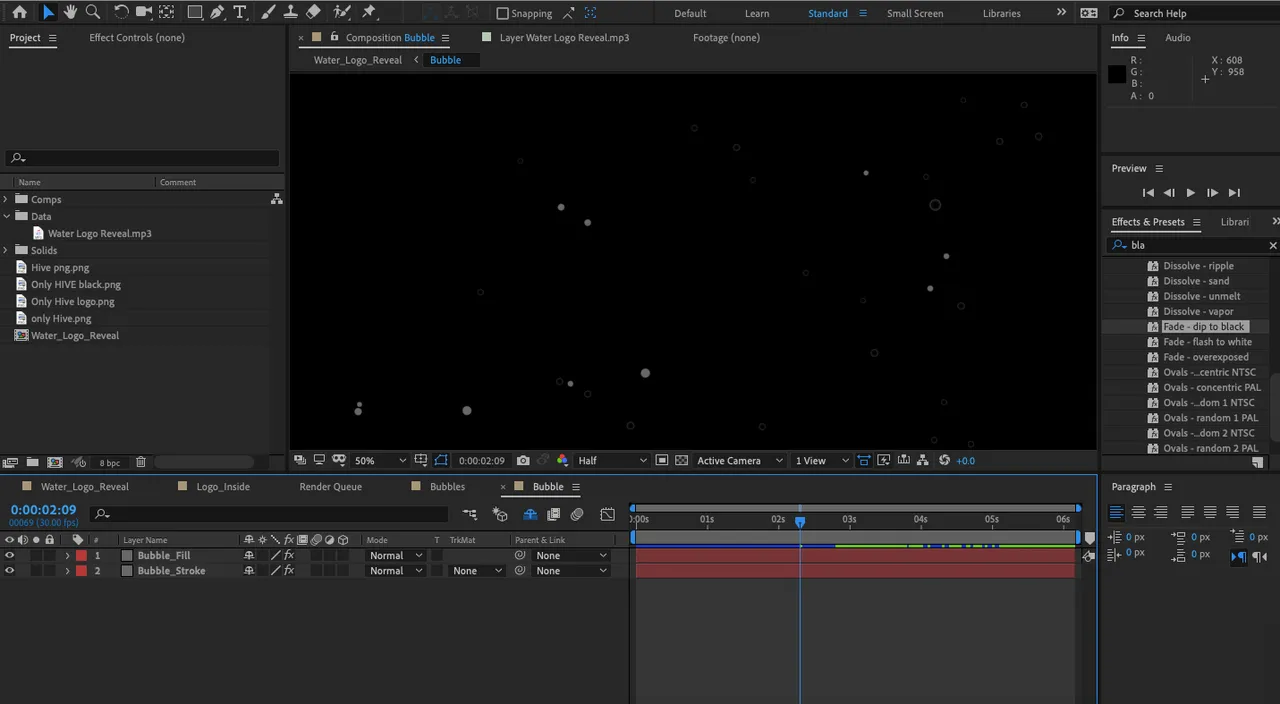Select the Rotation tool
This screenshot has height=704, width=1280.
121,12
